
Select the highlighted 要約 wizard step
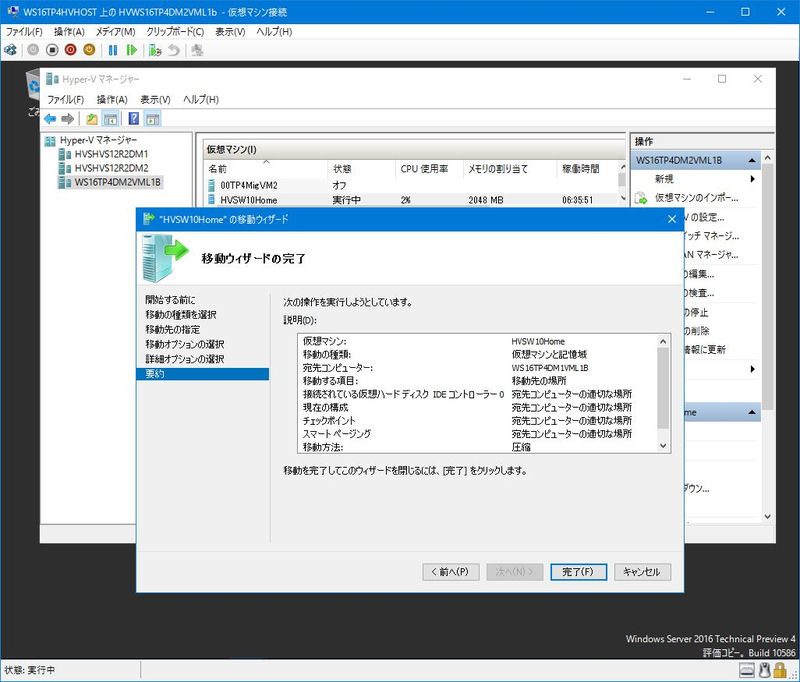tap(203, 374)
